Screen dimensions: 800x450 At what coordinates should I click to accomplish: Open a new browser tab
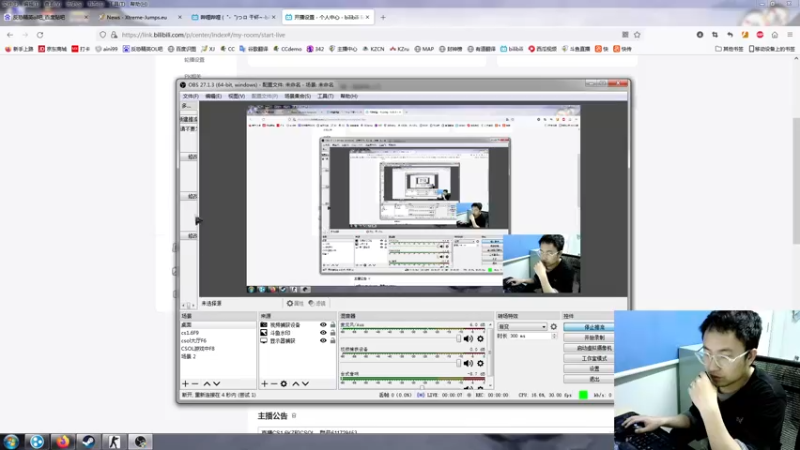383,17
